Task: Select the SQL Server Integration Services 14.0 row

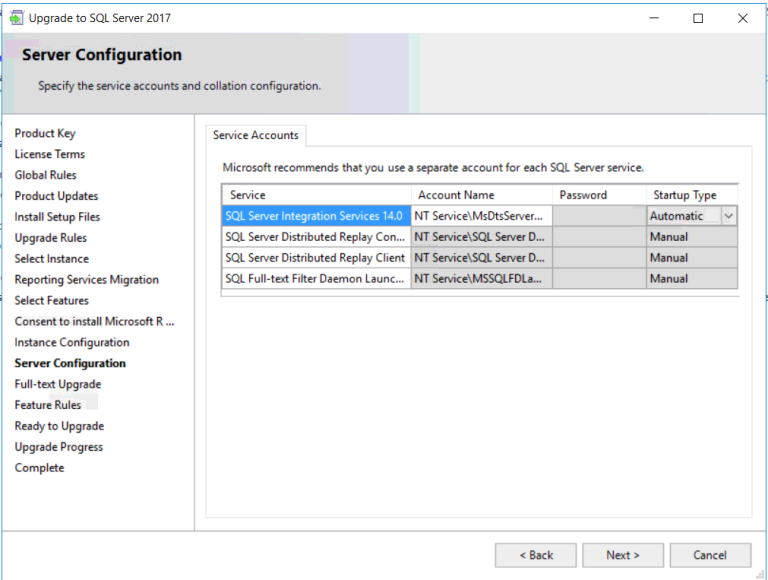Action: click(315, 216)
